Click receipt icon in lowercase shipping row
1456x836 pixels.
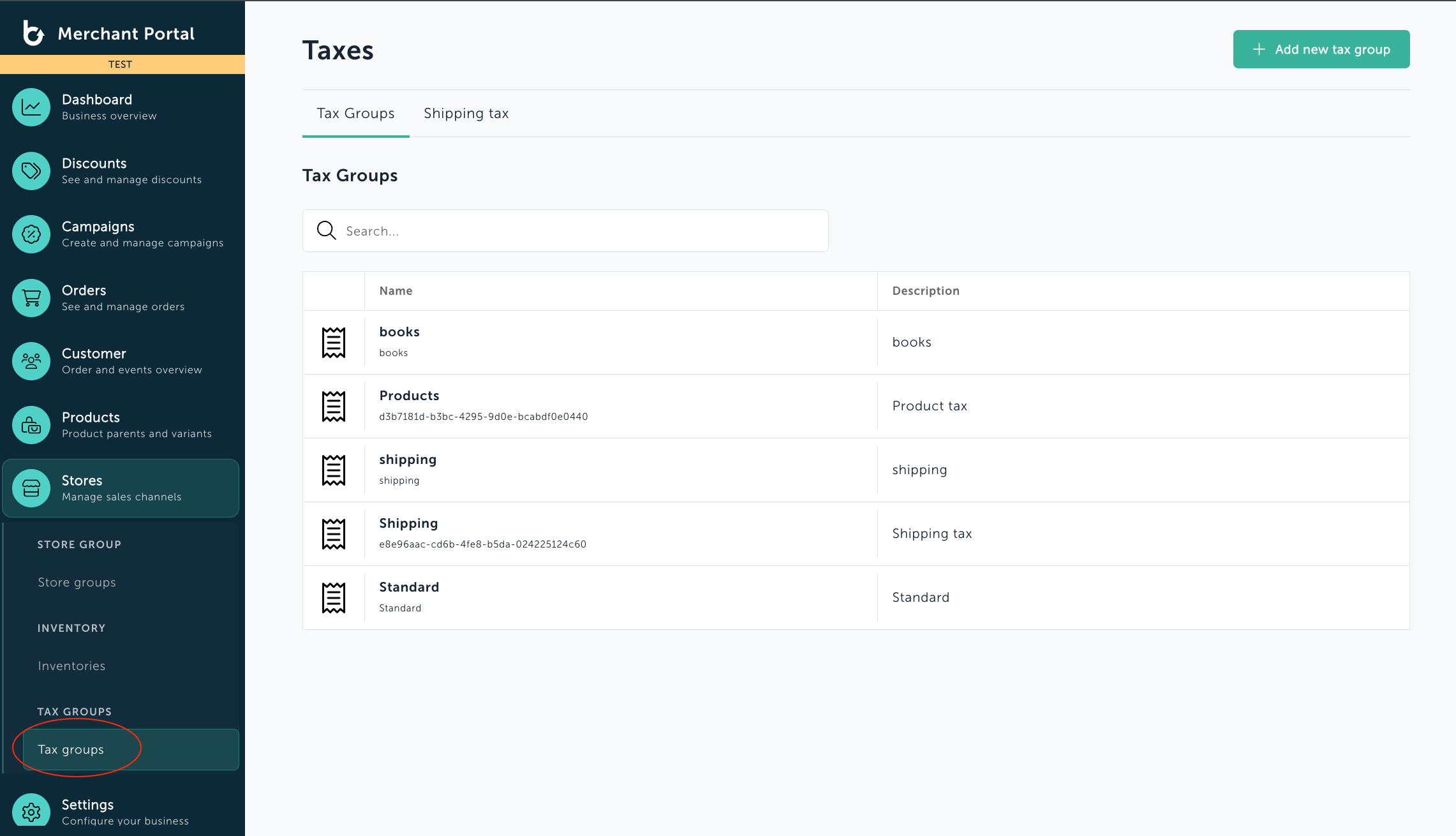click(x=334, y=470)
